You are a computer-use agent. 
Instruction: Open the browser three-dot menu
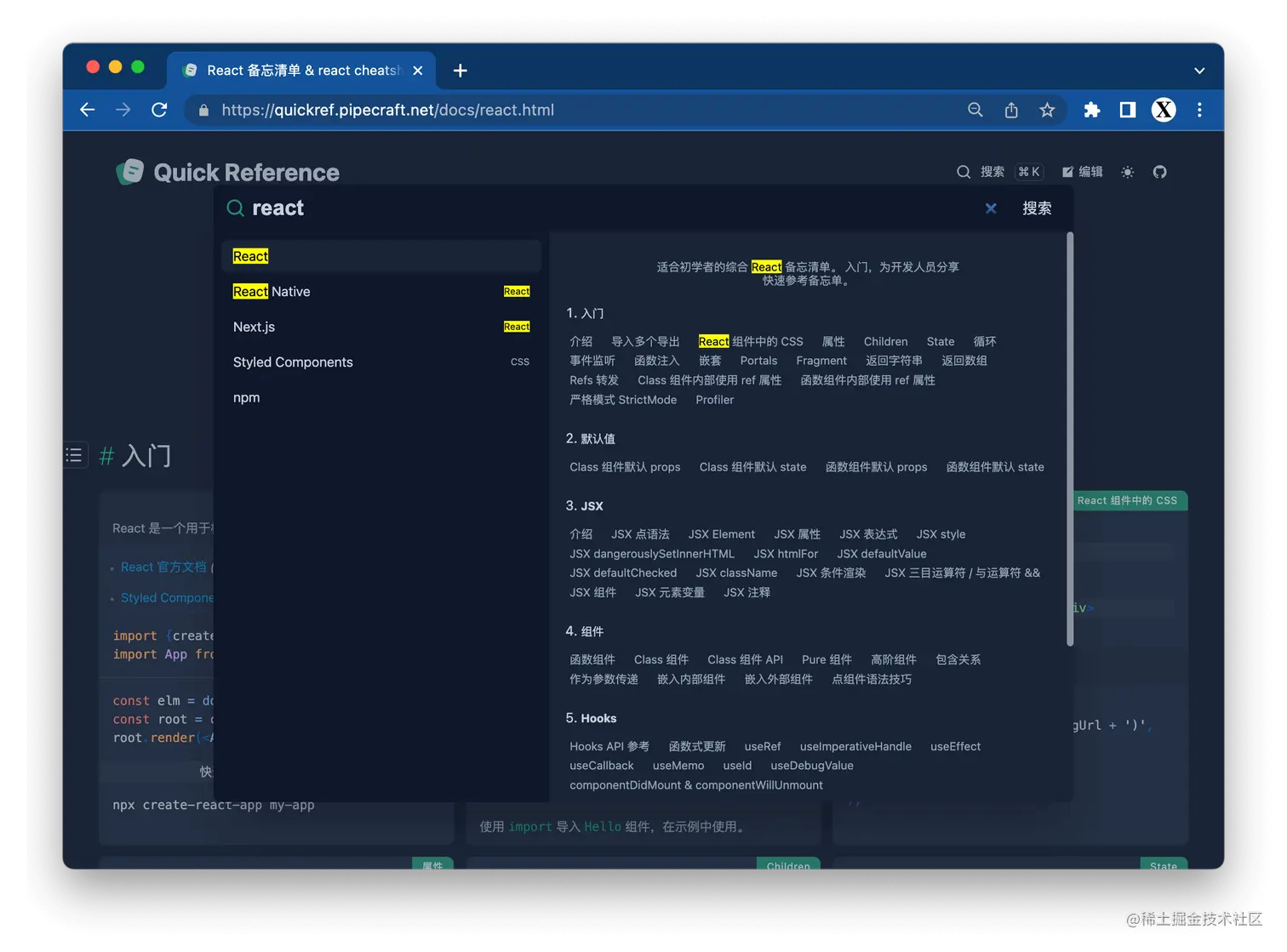tap(1199, 110)
